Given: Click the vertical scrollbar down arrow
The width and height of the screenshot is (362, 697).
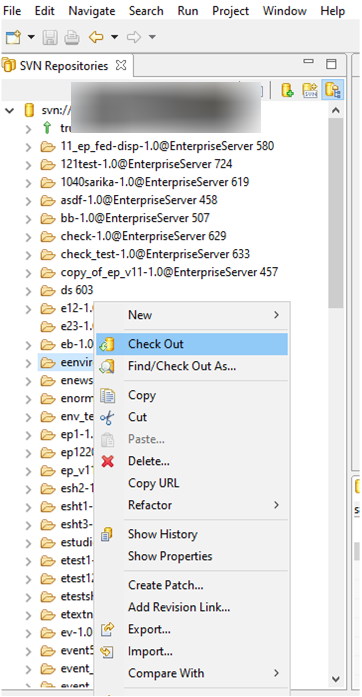Looking at the screenshot, I should tap(336, 679).
